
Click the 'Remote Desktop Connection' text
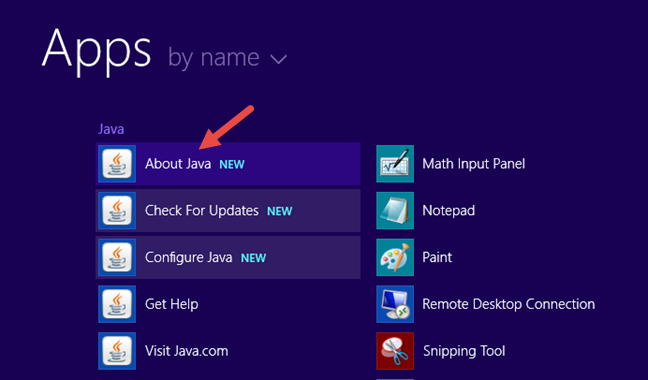pos(509,304)
